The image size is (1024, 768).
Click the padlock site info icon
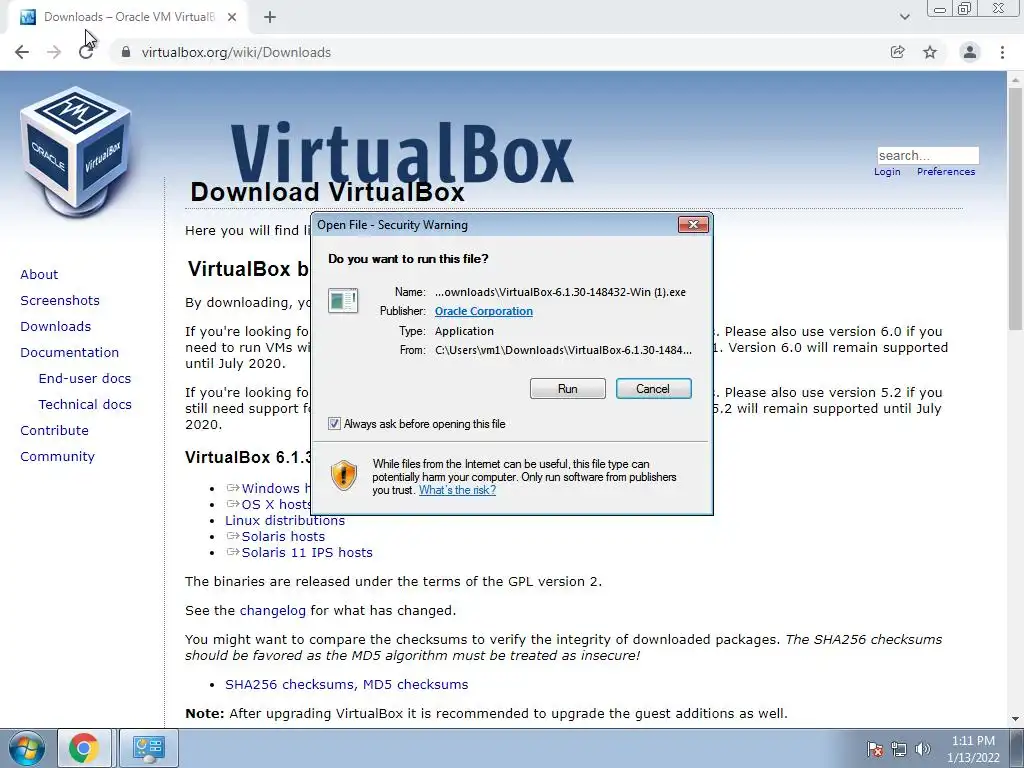click(x=126, y=52)
